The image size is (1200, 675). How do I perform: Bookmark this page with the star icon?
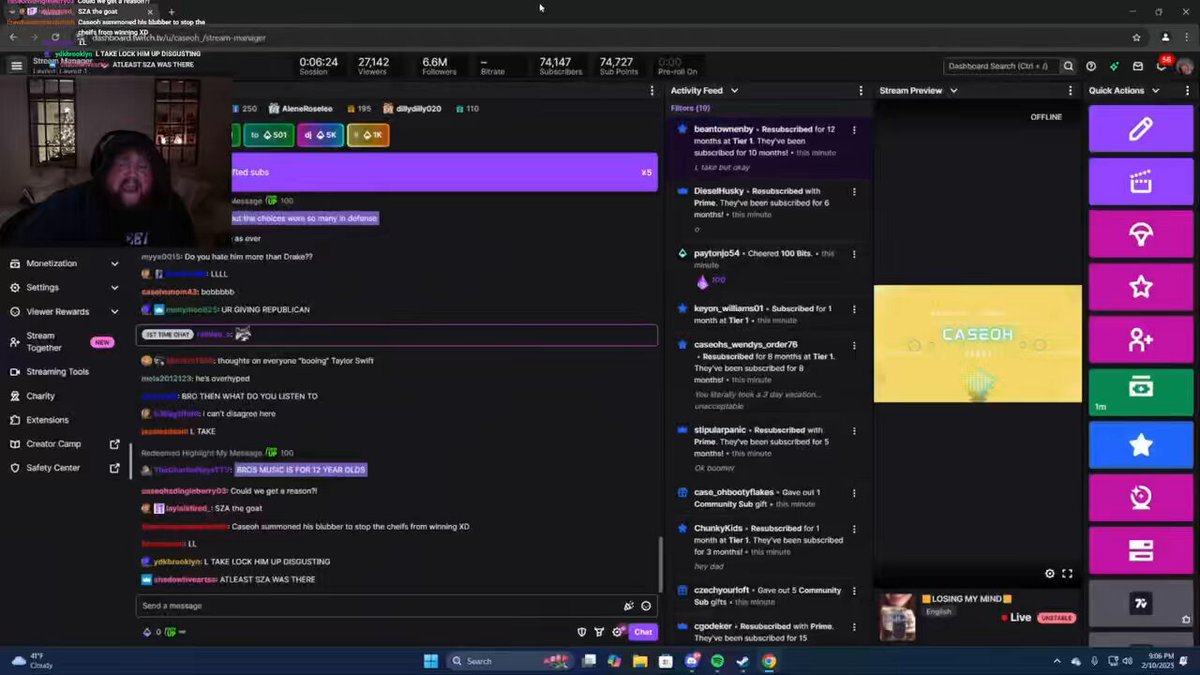[1137, 37]
